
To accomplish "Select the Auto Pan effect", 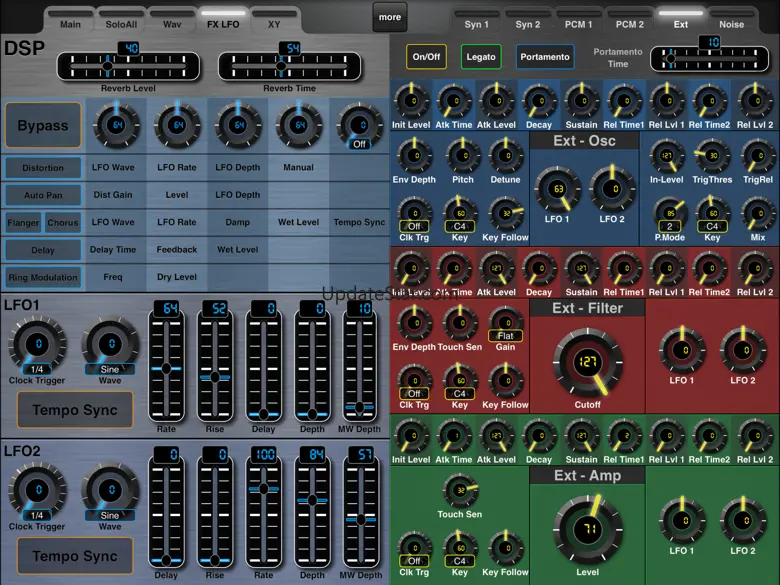I will (x=43, y=195).
